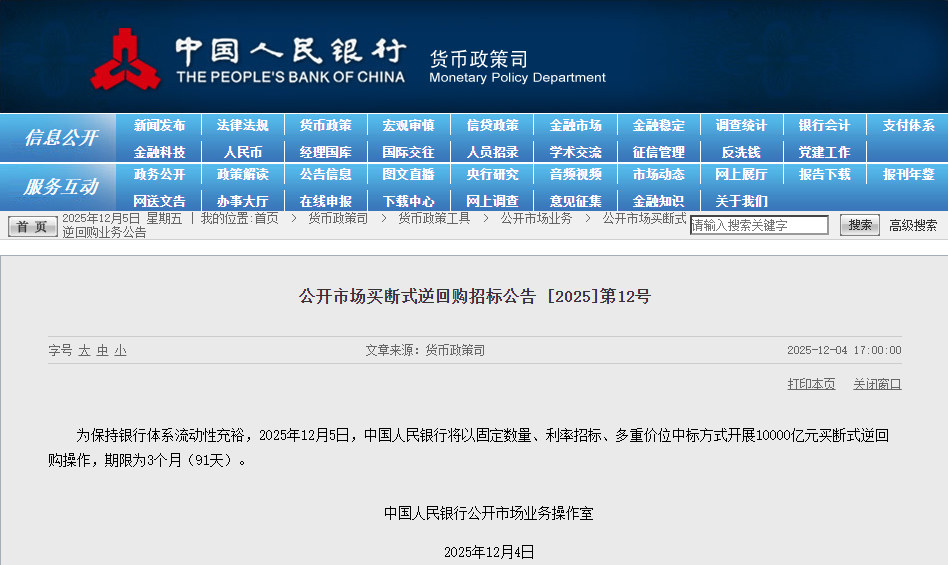Navigate to 下载中心

pyautogui.click(x=408, y=200)
